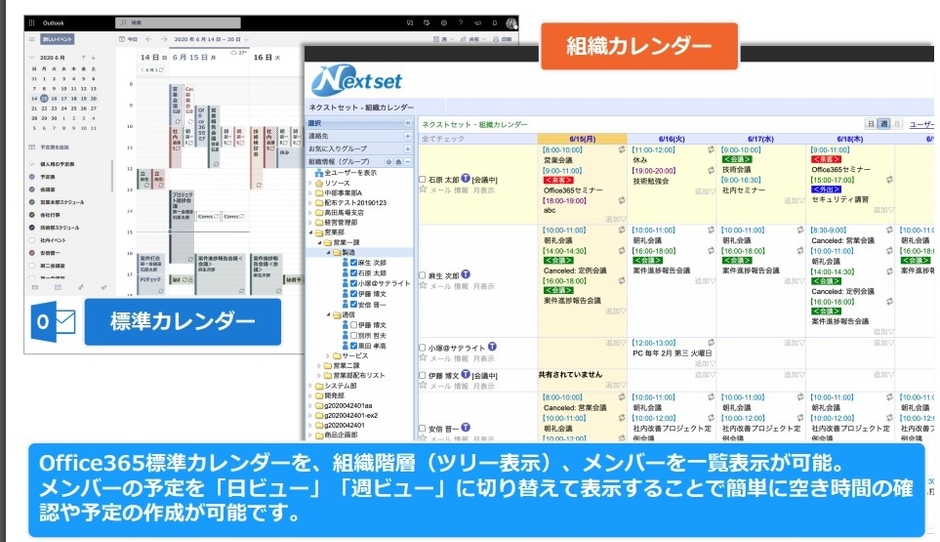Switch to day (日) view
This screenshot has height=542, width=940.
point(871,124)
